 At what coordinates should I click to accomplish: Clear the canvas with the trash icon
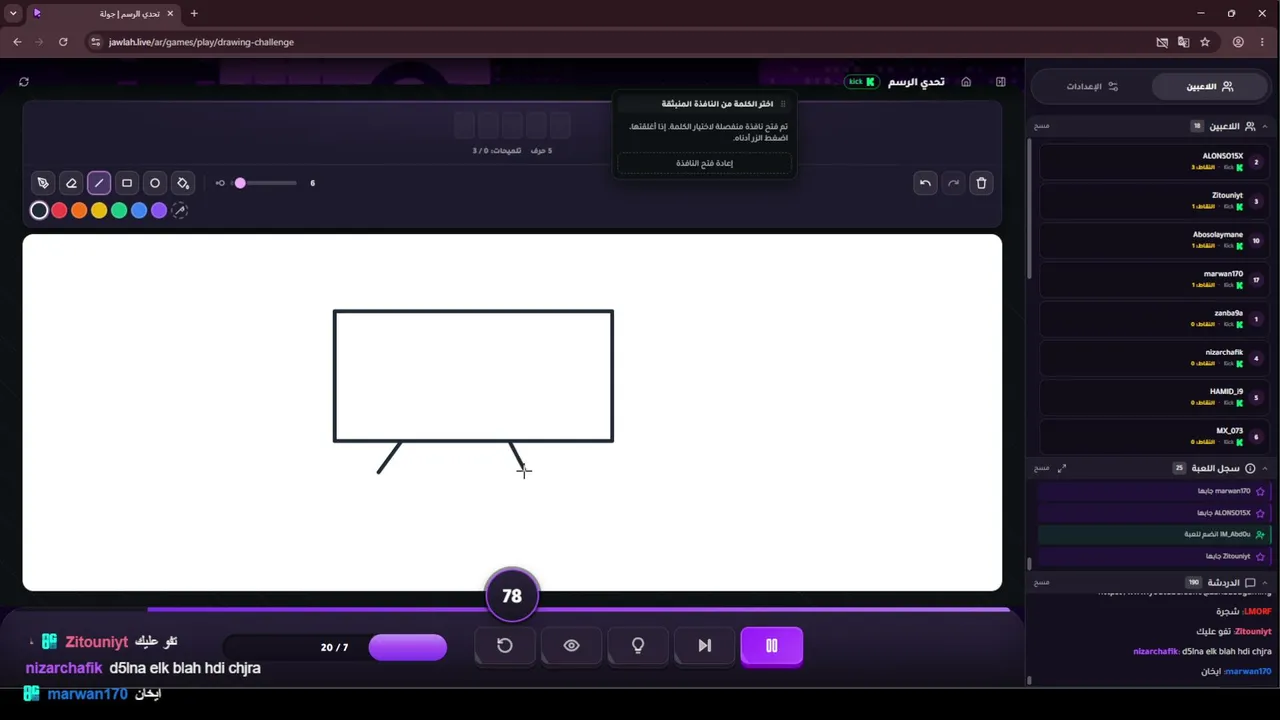[x=981, y=183]
